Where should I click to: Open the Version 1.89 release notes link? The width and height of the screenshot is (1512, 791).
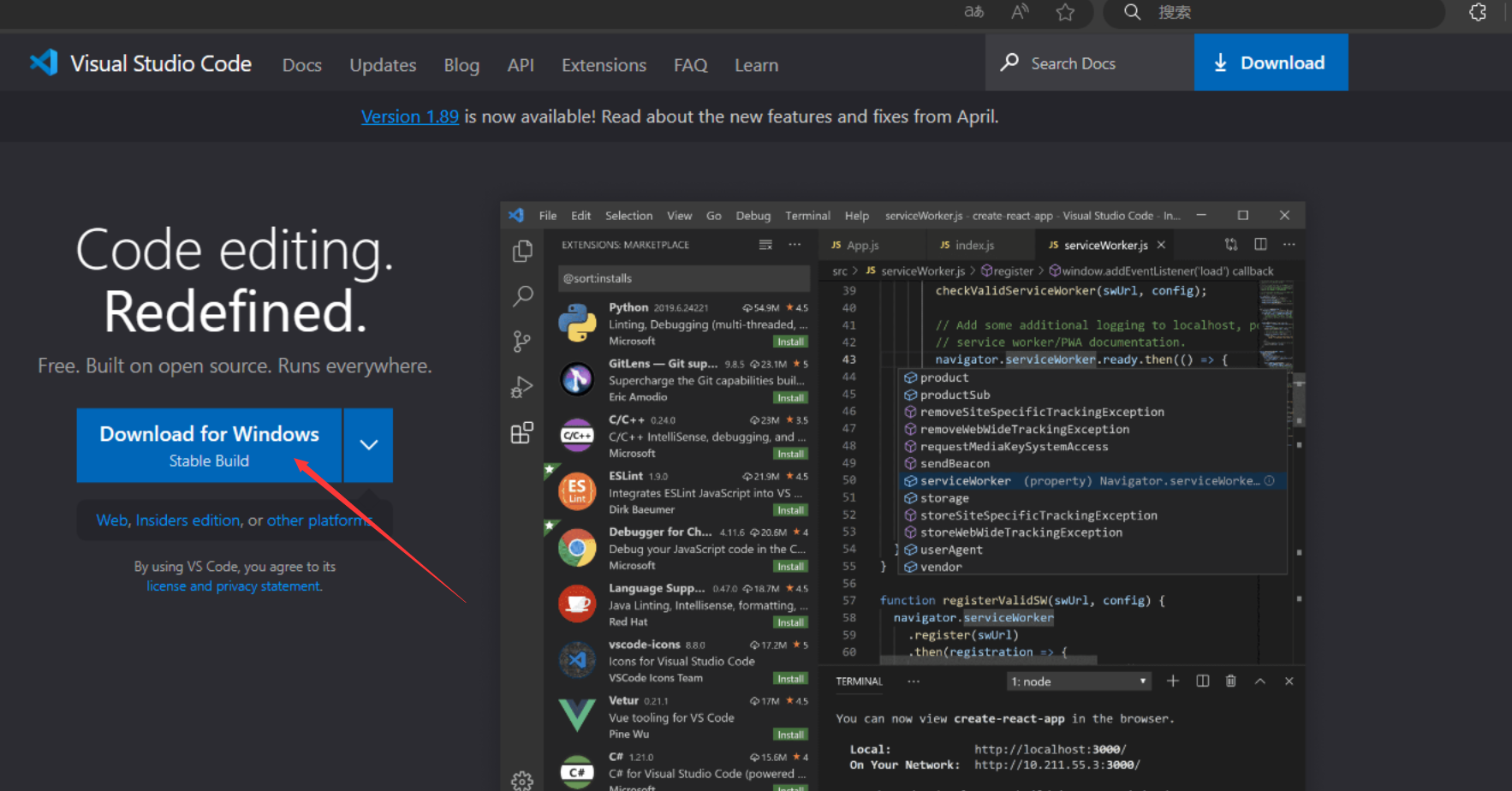tap(409, 116)
